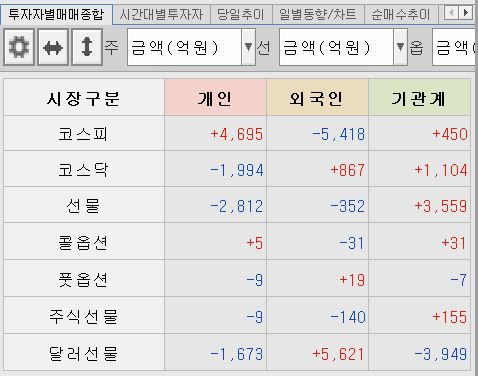
Task: Click the 풋옵션 외국인 value +19
Action: (x=352, y=279)
